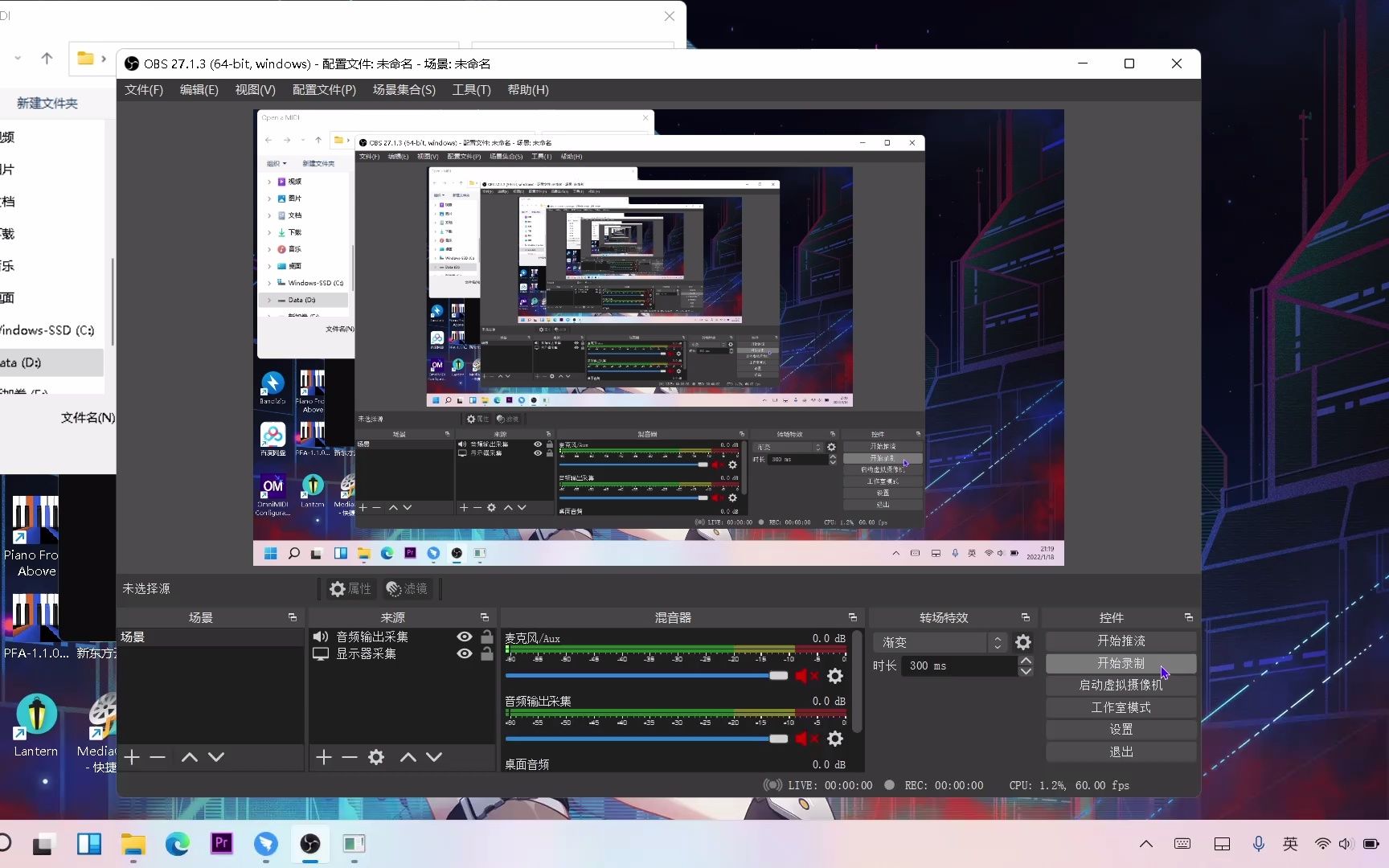The image size is (1389, 868).
Task: Move scene up with the up arrow
Action: [190, 757]
